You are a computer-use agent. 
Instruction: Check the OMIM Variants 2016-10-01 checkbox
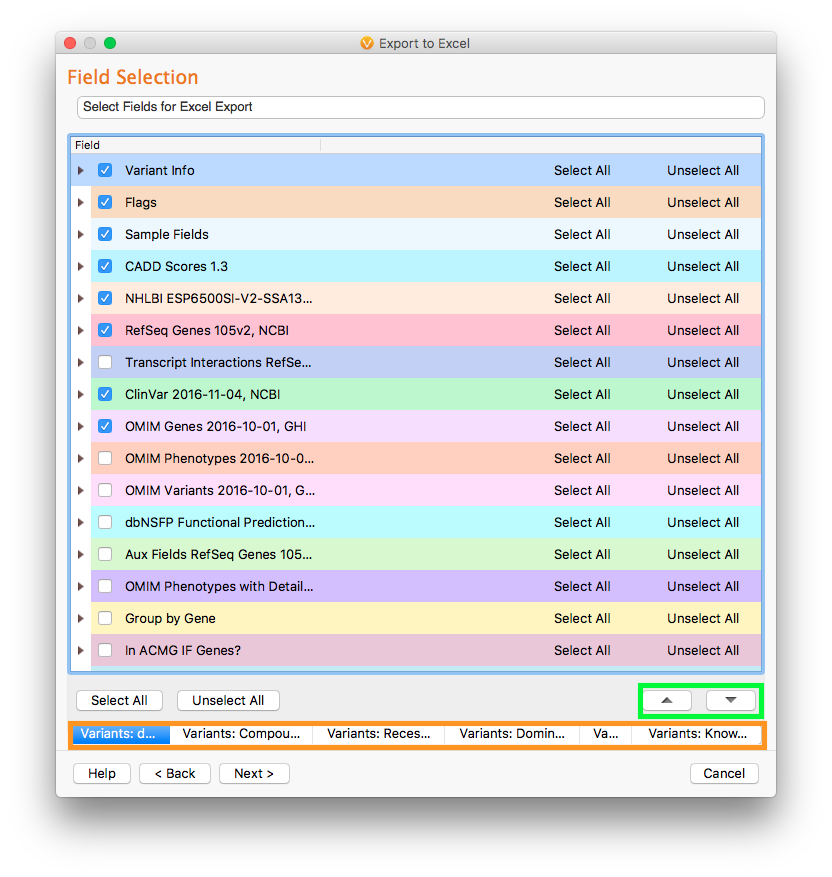click(105, 490)
